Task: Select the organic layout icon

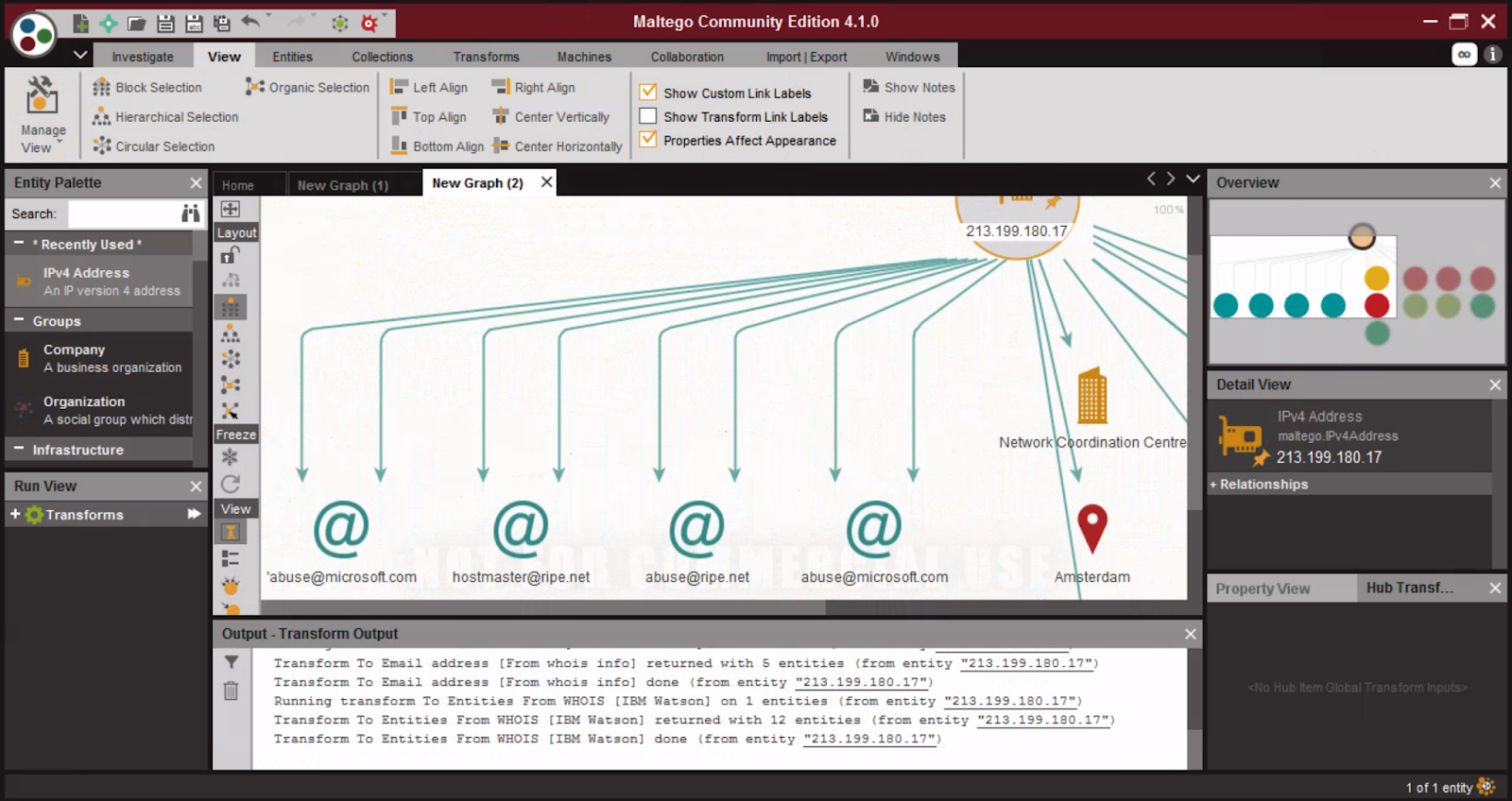Action: 230,384
